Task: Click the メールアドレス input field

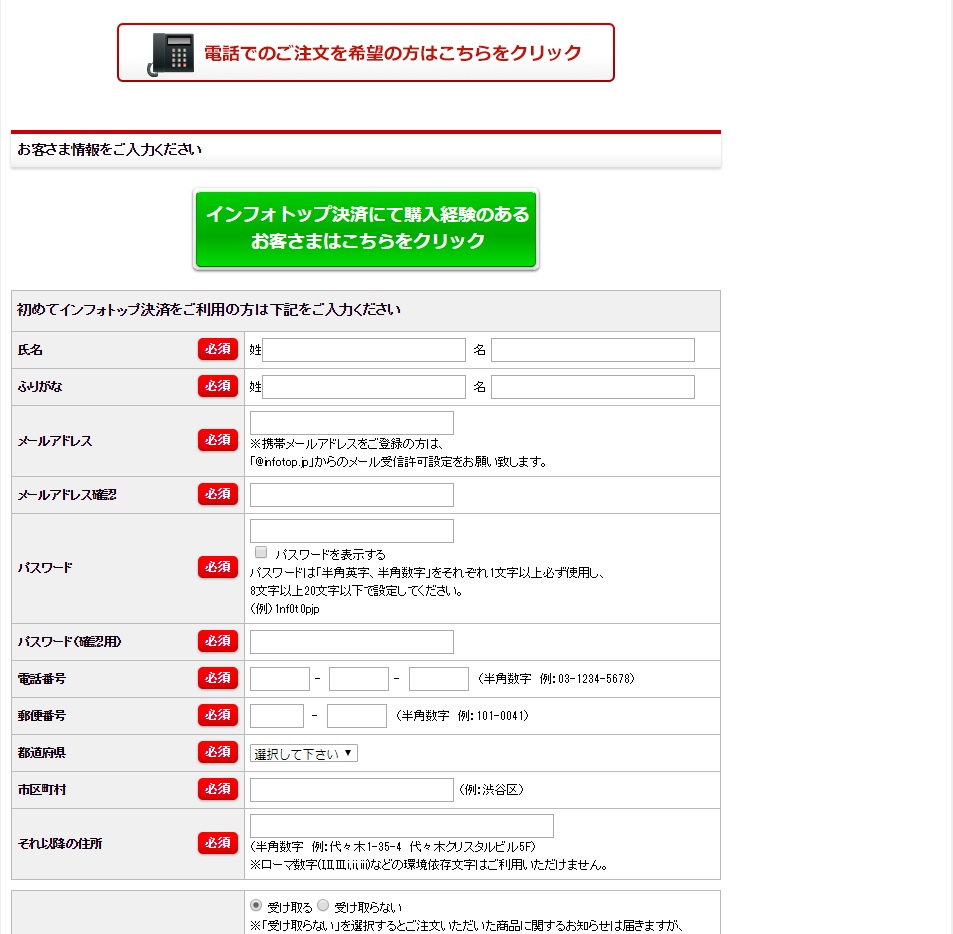Action: click(351, 423)
